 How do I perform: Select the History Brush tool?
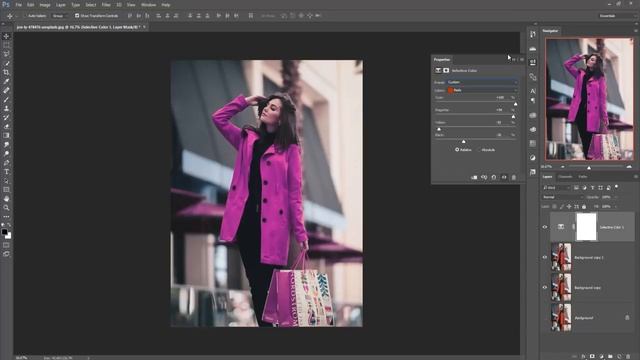point(6,118)
